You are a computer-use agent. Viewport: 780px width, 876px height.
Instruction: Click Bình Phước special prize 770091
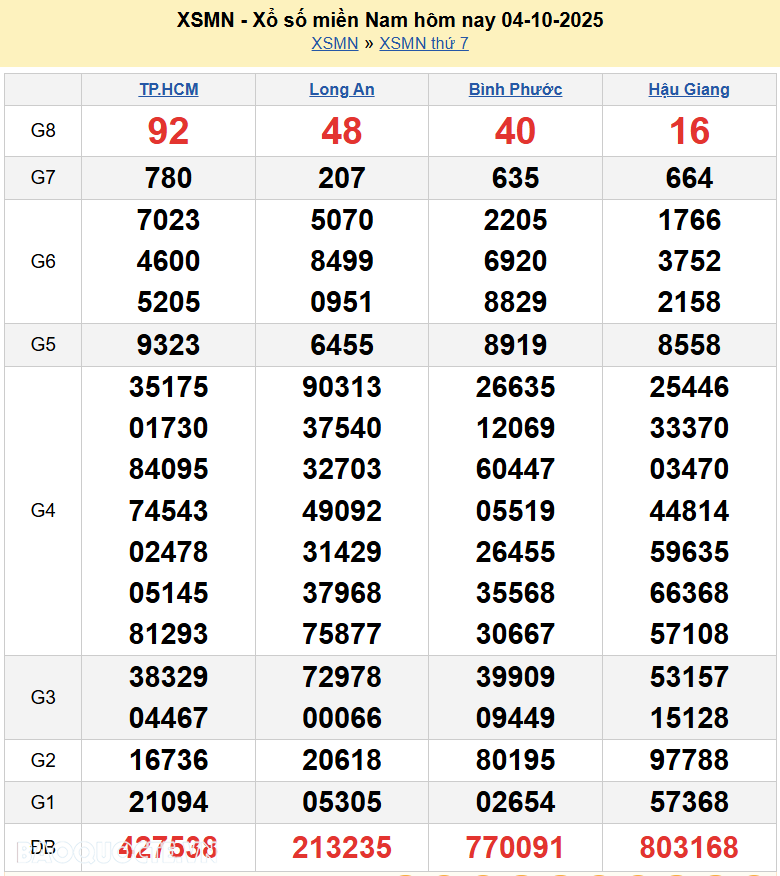point(515,848)
